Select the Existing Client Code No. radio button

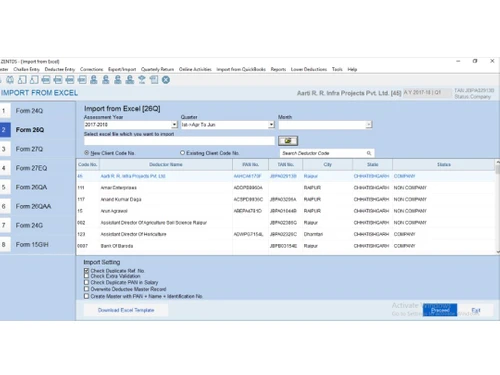(x=182, y=153)
